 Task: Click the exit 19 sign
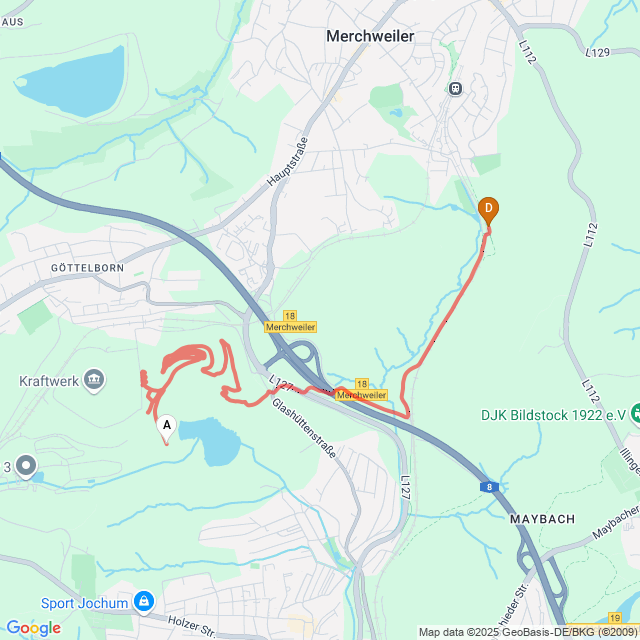pos(615,618)
